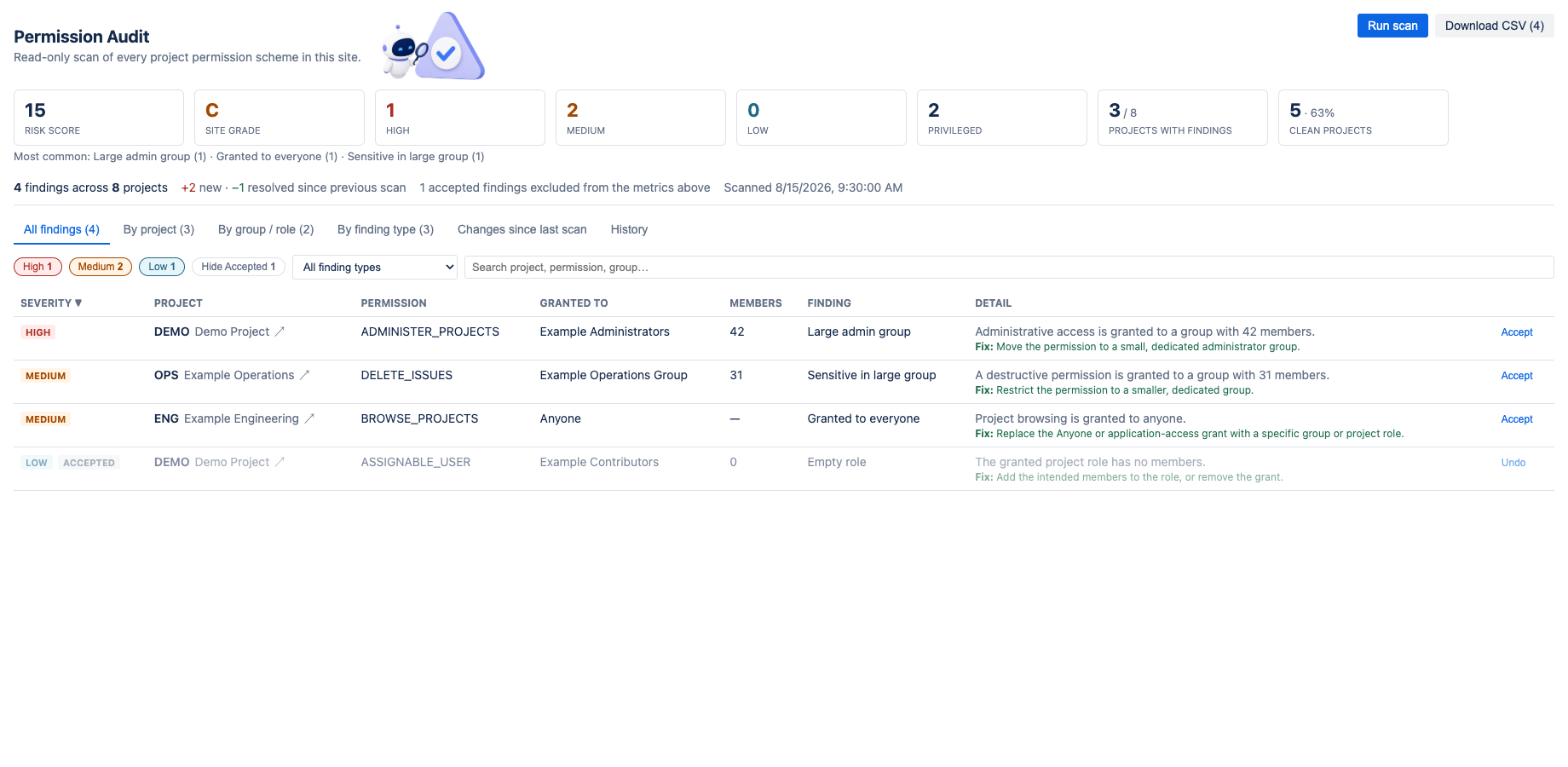The image size is (1568, 767).
Task: Click the Most common findings summary line
Action: 249,156
